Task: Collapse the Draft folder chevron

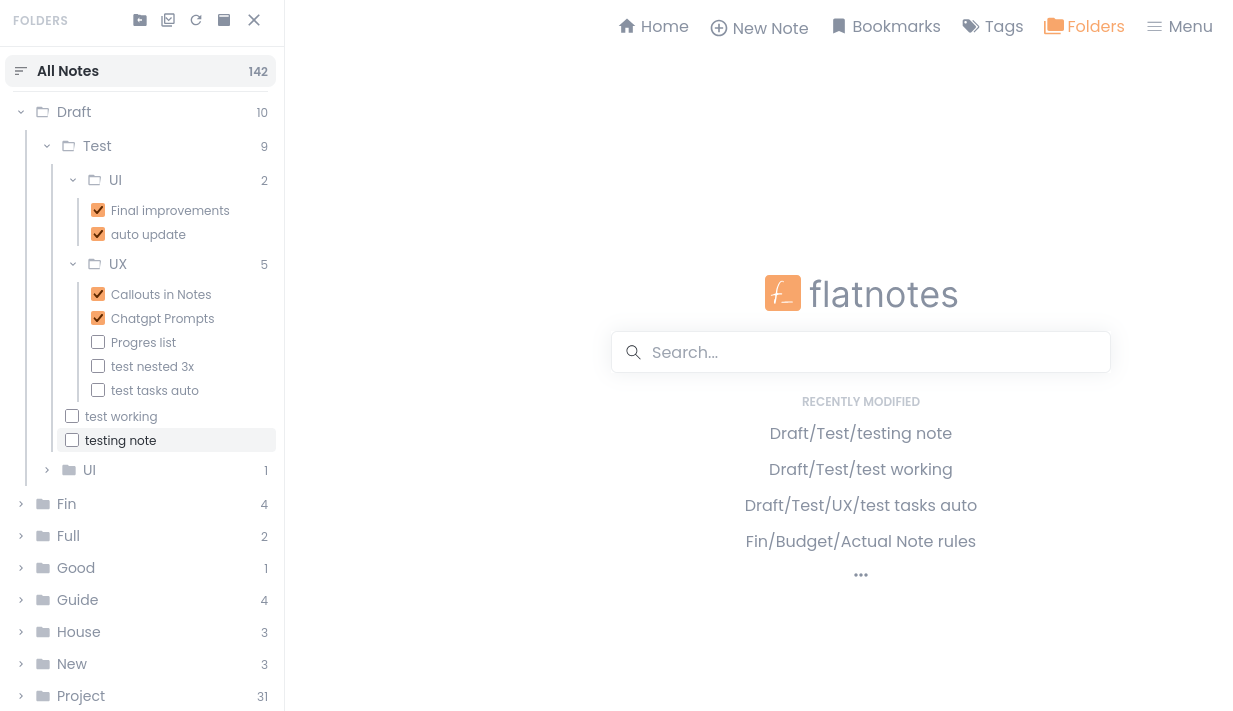Action: (21, 112)
